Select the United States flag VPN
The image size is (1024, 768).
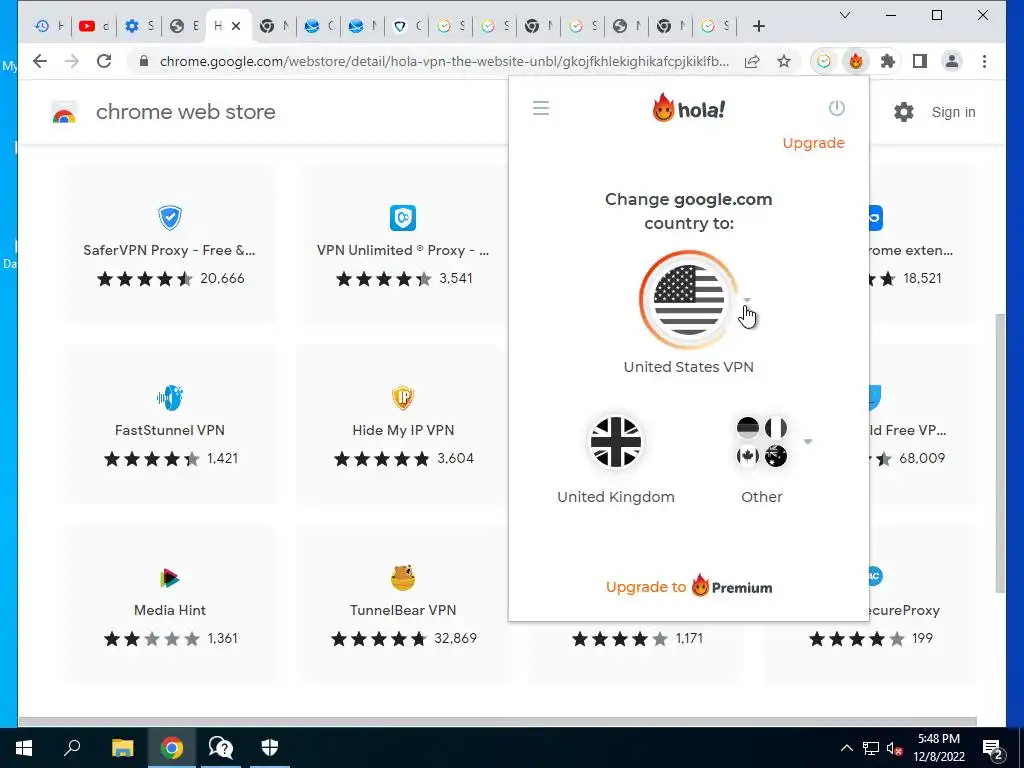(x=688, y=300)
